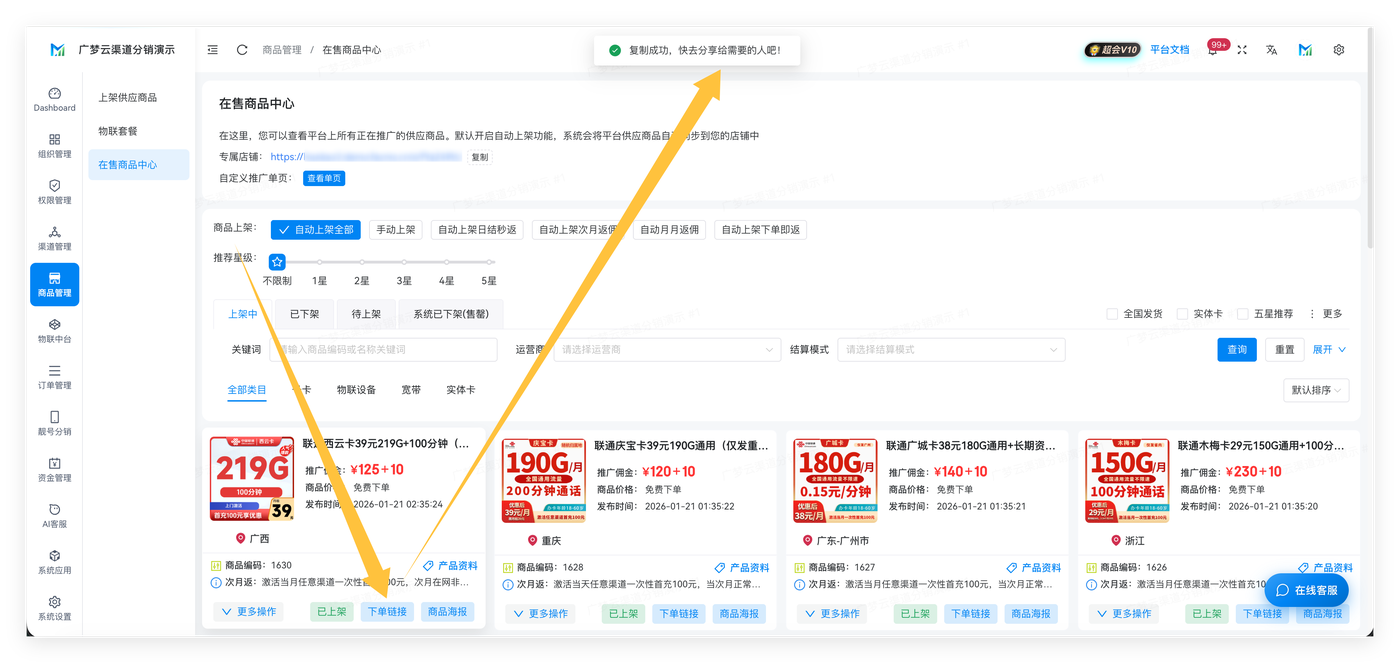Open 资金管理 in the sidebar

pyautogui.click(x=54, y=470)
